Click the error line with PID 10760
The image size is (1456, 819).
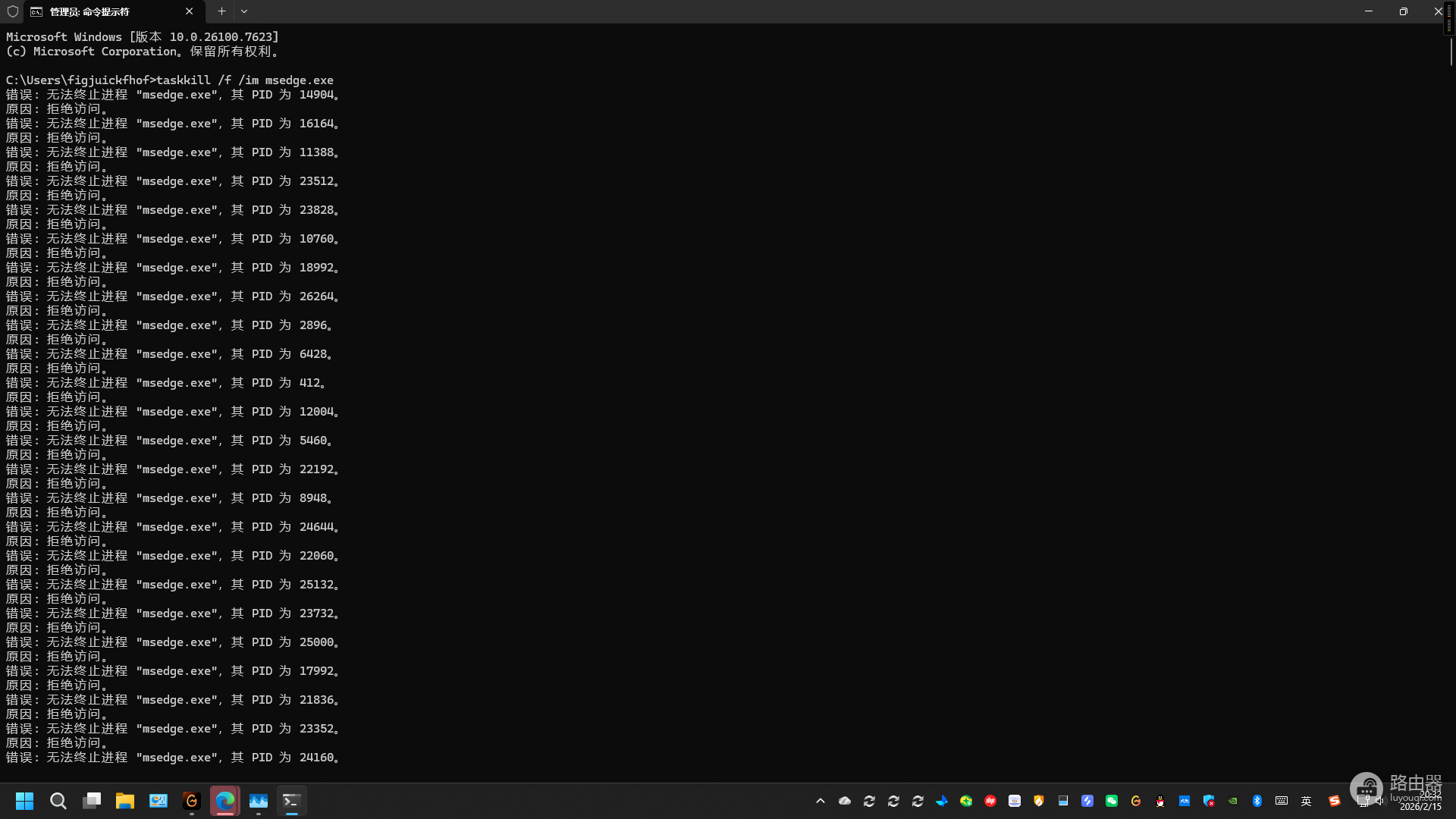[173, 239]
